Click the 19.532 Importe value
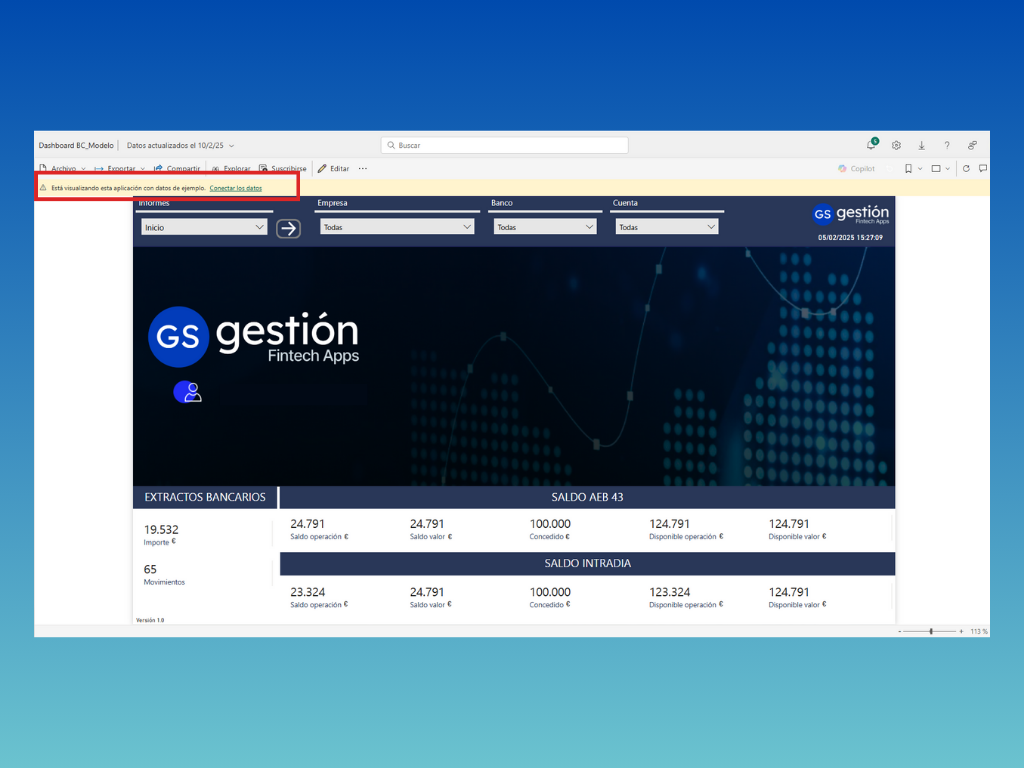1024x768 pixels. click(x=161, y=530)
